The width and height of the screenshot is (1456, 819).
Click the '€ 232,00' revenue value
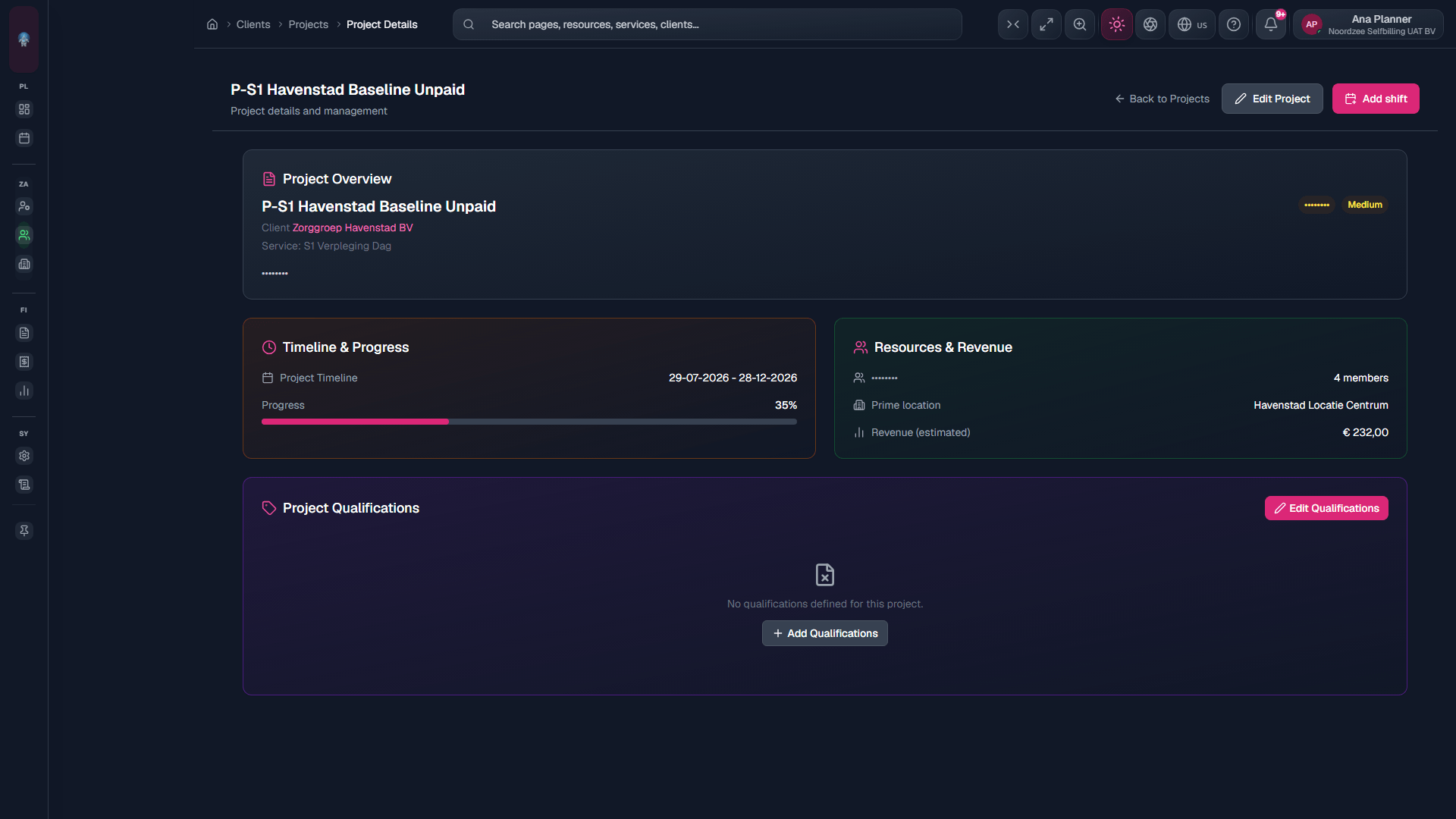1366,432
